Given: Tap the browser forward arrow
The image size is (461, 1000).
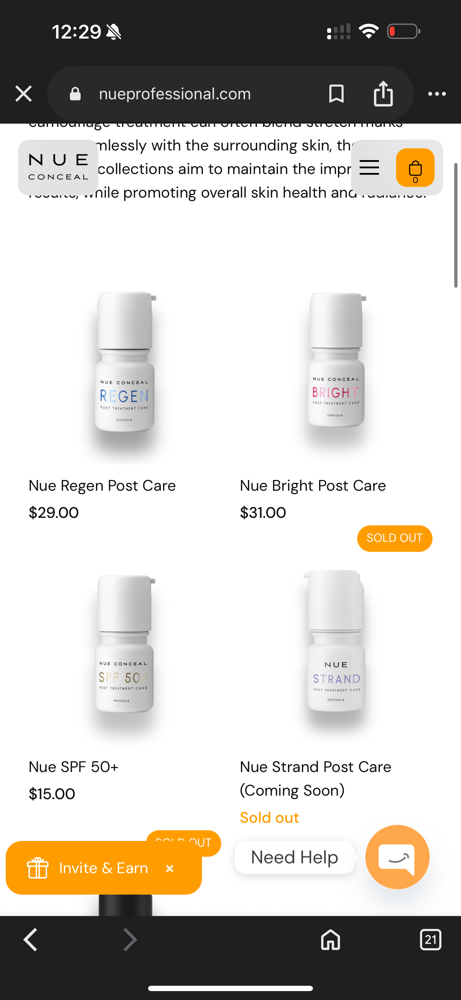Looking at the screenshot, I should tap(129, 939).
